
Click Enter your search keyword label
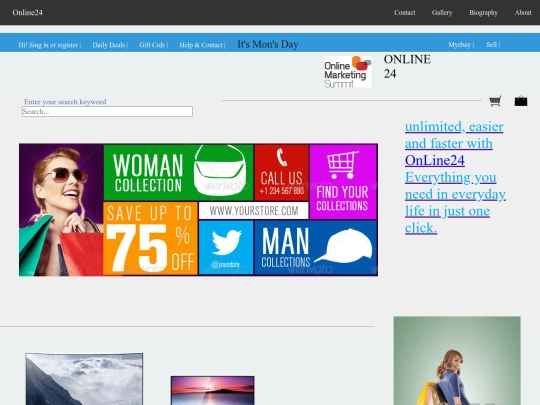(x=65, y=102)
